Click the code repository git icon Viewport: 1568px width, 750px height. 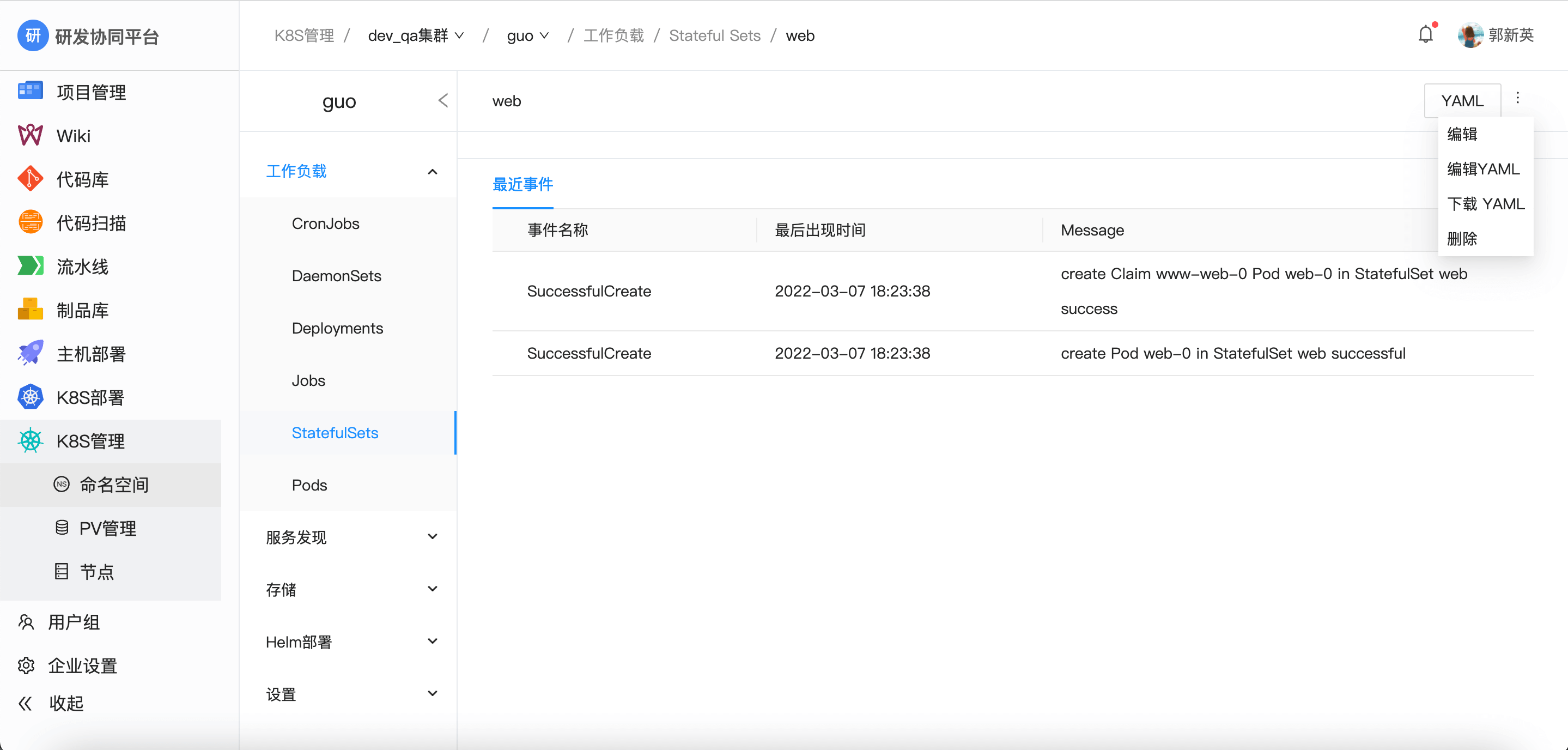(x=30, y=179)
